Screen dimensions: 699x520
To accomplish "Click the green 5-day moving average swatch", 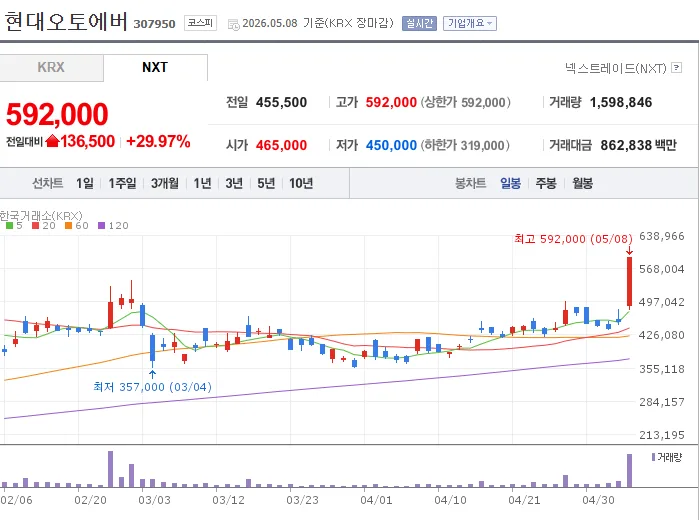I will (9, 226).
